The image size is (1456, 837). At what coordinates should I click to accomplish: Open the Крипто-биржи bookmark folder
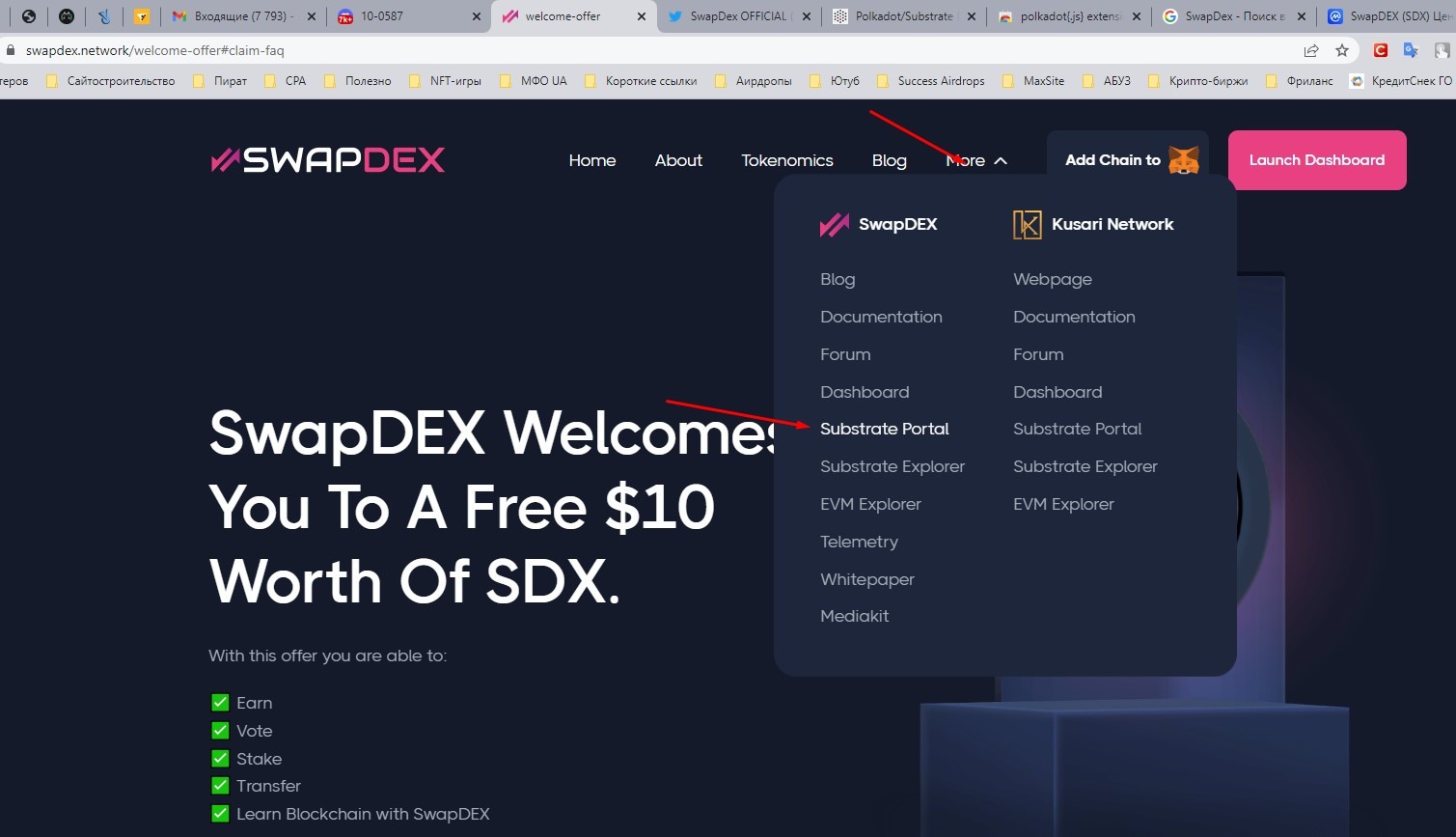[x=1198, y=81]
